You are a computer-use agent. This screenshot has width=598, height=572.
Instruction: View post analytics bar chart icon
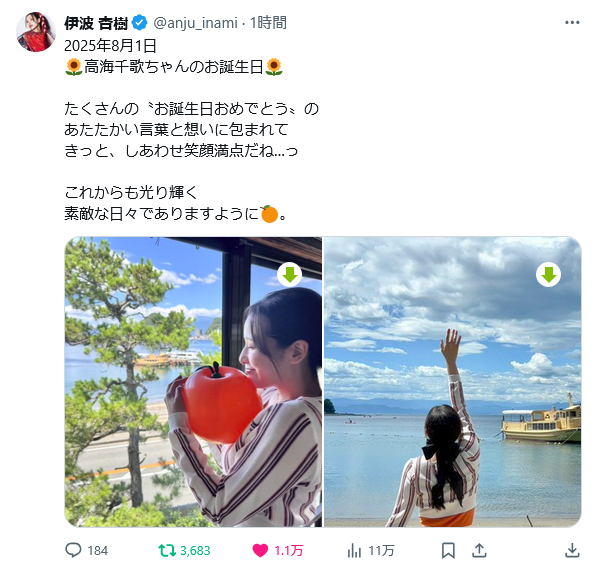click(x=354, y=551)
